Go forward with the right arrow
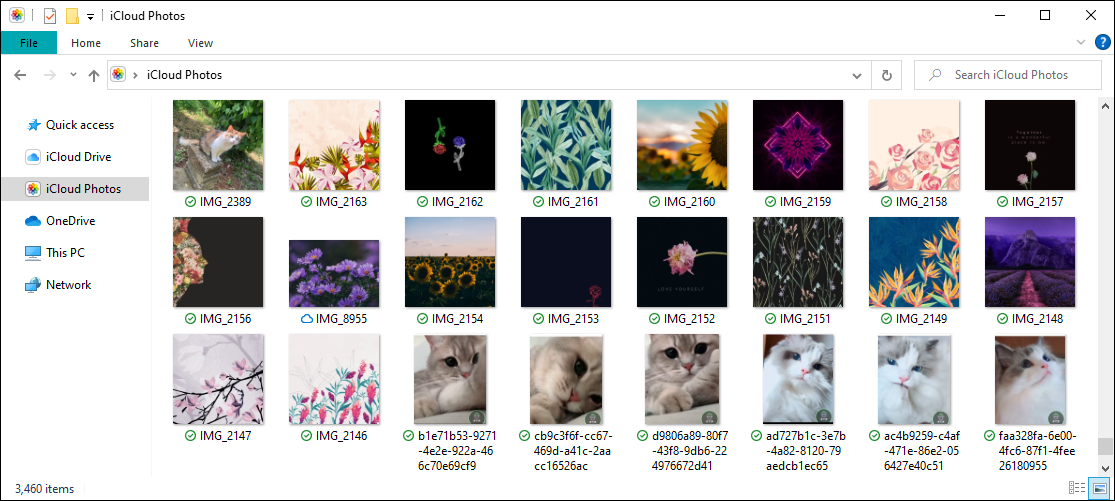This screenshot has height=501, width=1115. tap(50, 75)
